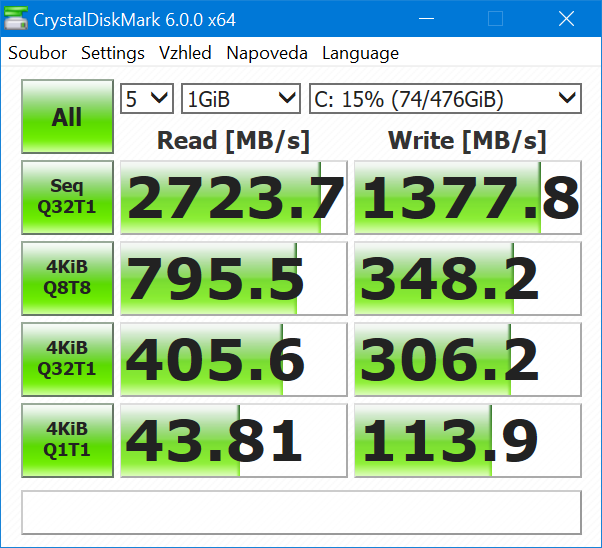
Task: Click the empty comment field at bottom
Action: 301,512
